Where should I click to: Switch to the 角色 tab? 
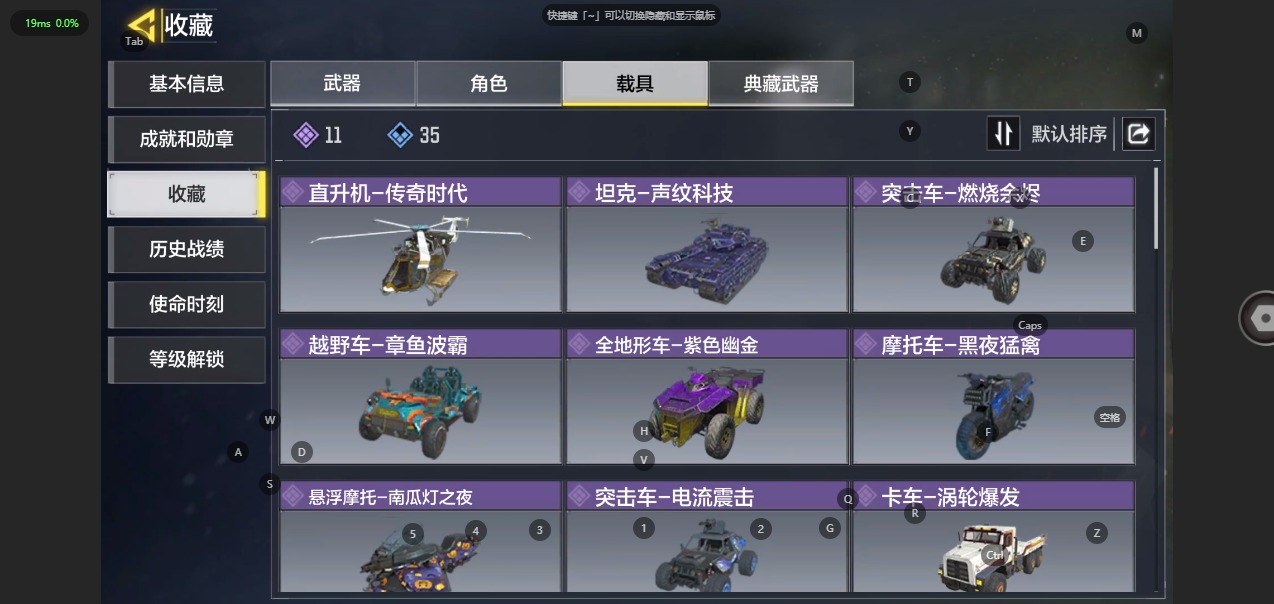tap(489, 83)
